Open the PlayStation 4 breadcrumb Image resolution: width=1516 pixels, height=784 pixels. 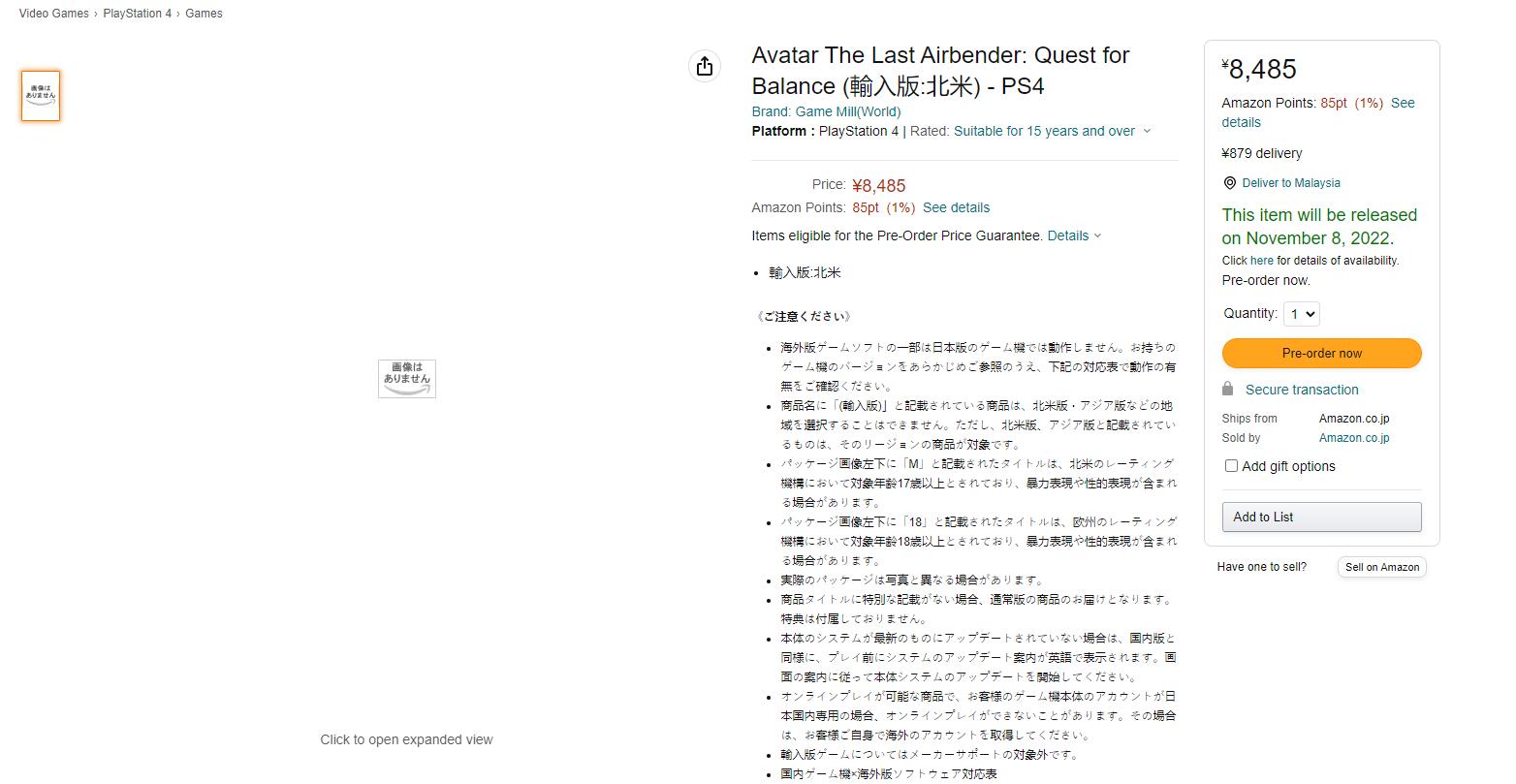[x=138, y=14]
